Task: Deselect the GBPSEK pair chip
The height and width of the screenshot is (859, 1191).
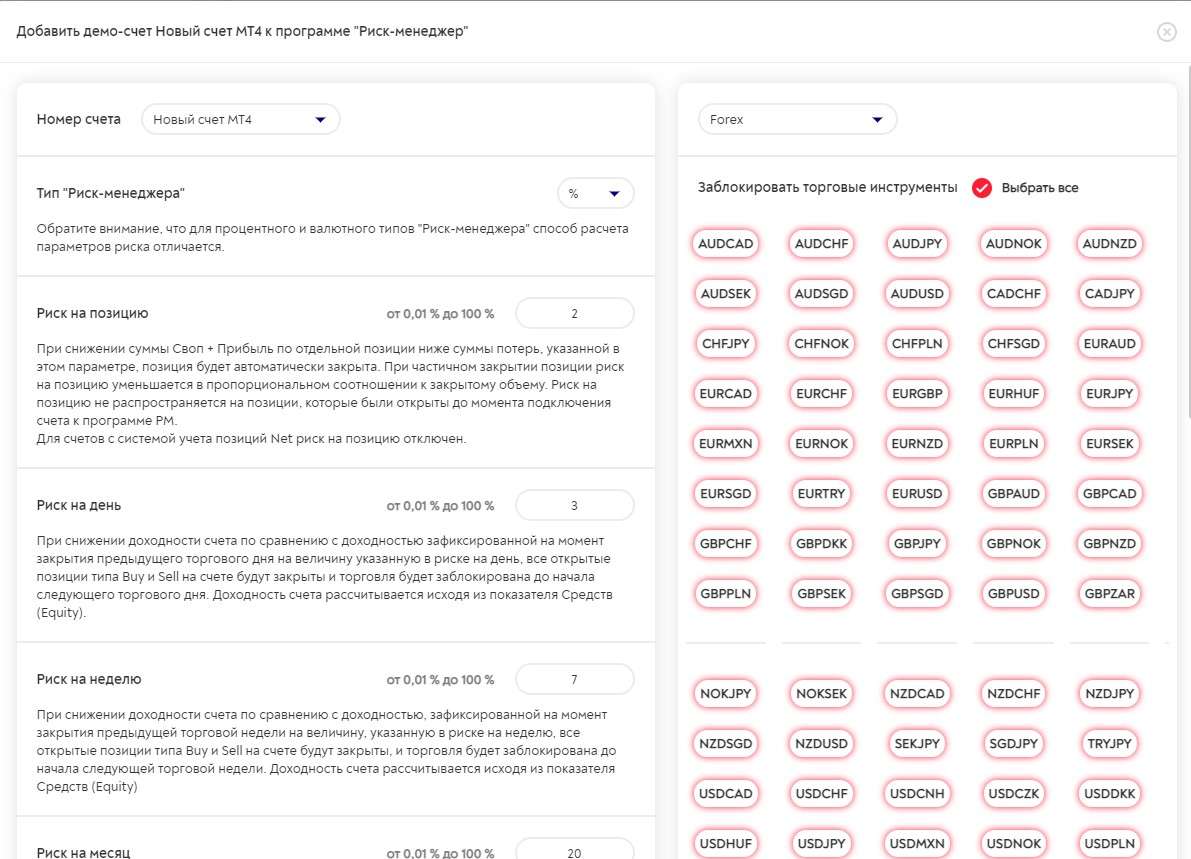Action: tap(821, 595)
